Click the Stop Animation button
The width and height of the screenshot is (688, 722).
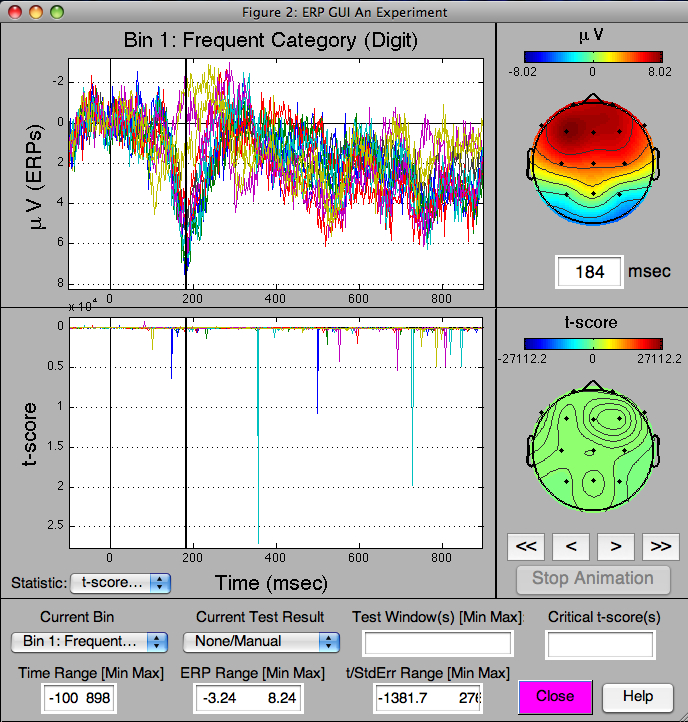(x=592, y=578)
